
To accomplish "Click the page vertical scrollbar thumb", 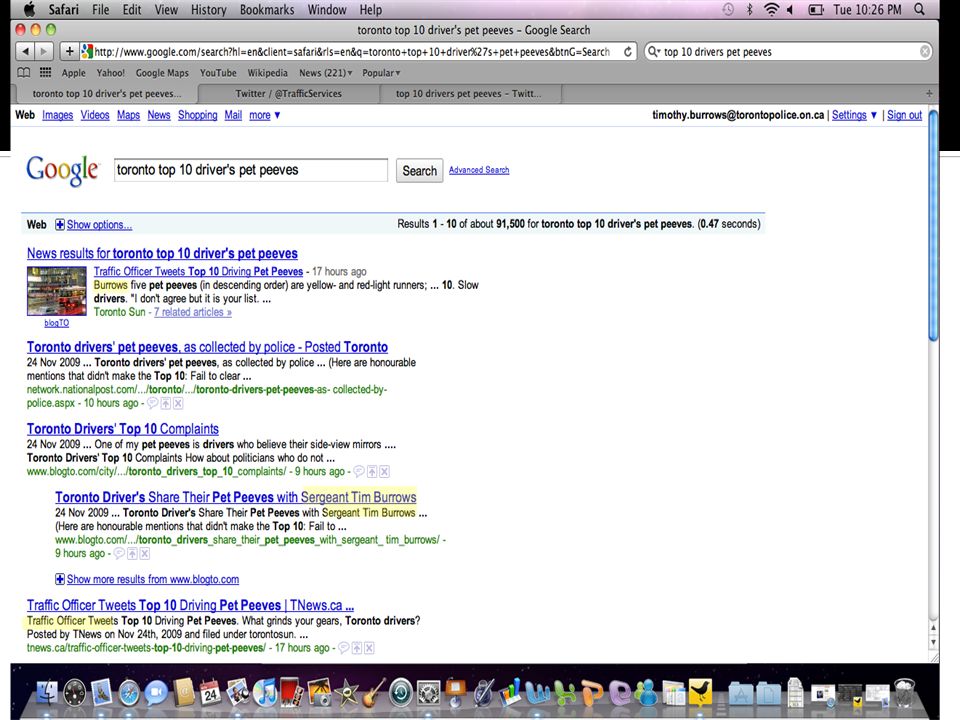I will pos(933,225).
